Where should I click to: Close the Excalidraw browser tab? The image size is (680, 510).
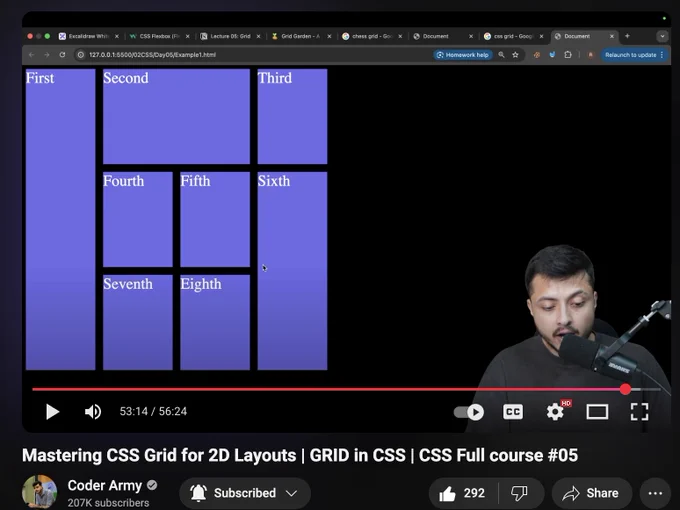(117, 36)
